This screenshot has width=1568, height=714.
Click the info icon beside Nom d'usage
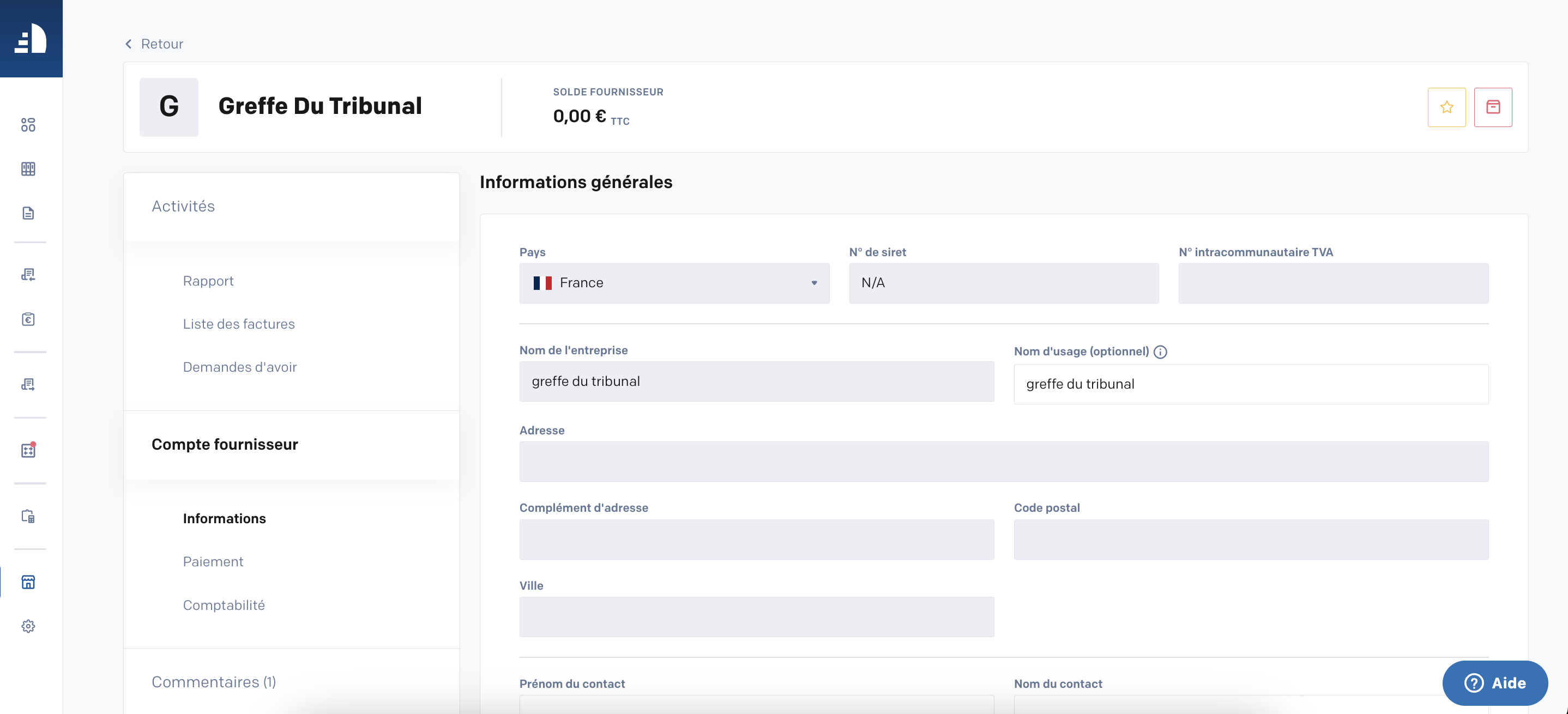pyautogui.click(x=1160, y=352)
